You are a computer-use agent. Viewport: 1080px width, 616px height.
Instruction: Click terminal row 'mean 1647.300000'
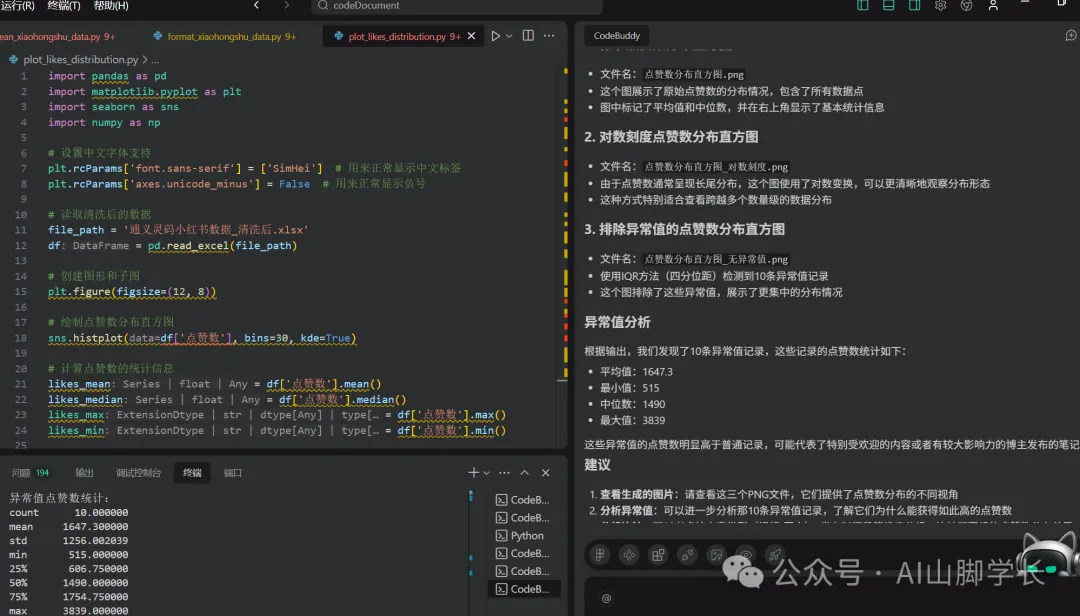68,526
